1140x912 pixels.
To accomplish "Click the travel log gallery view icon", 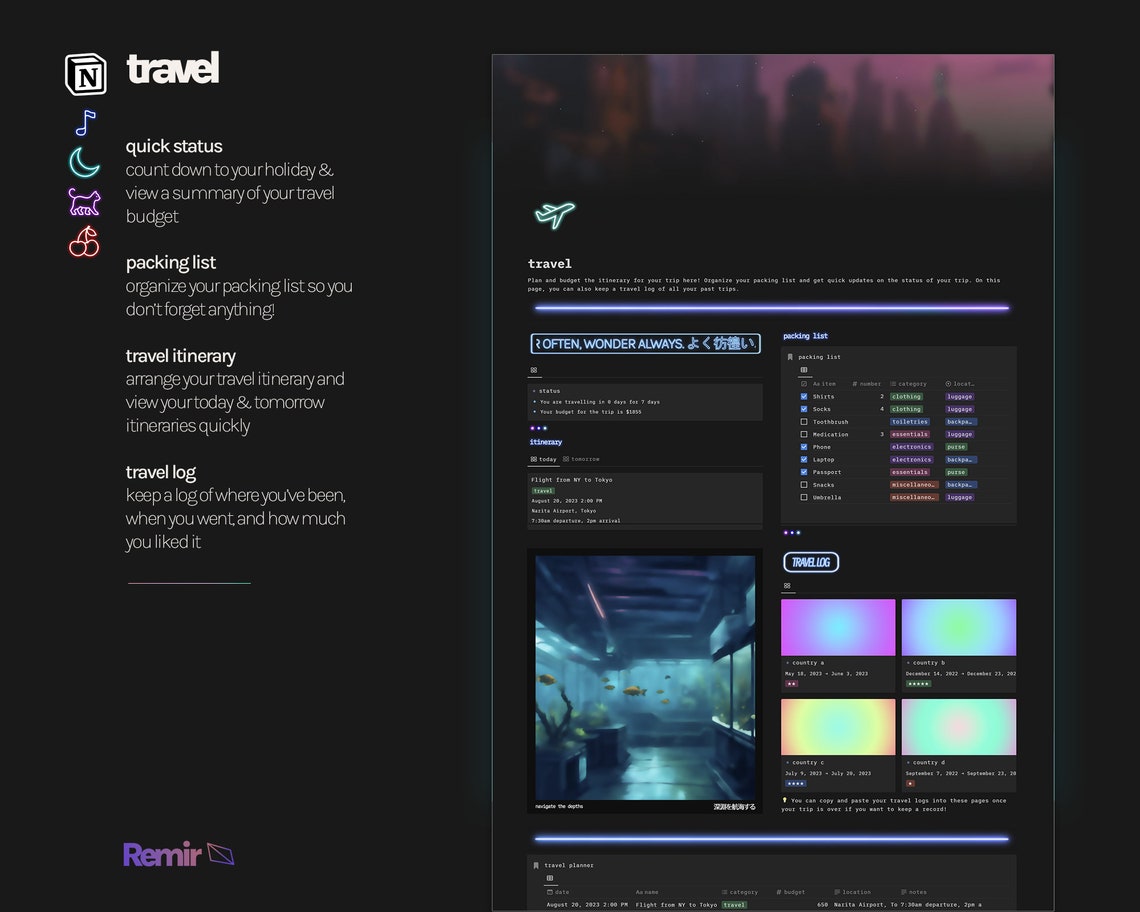I will point(787,586).
